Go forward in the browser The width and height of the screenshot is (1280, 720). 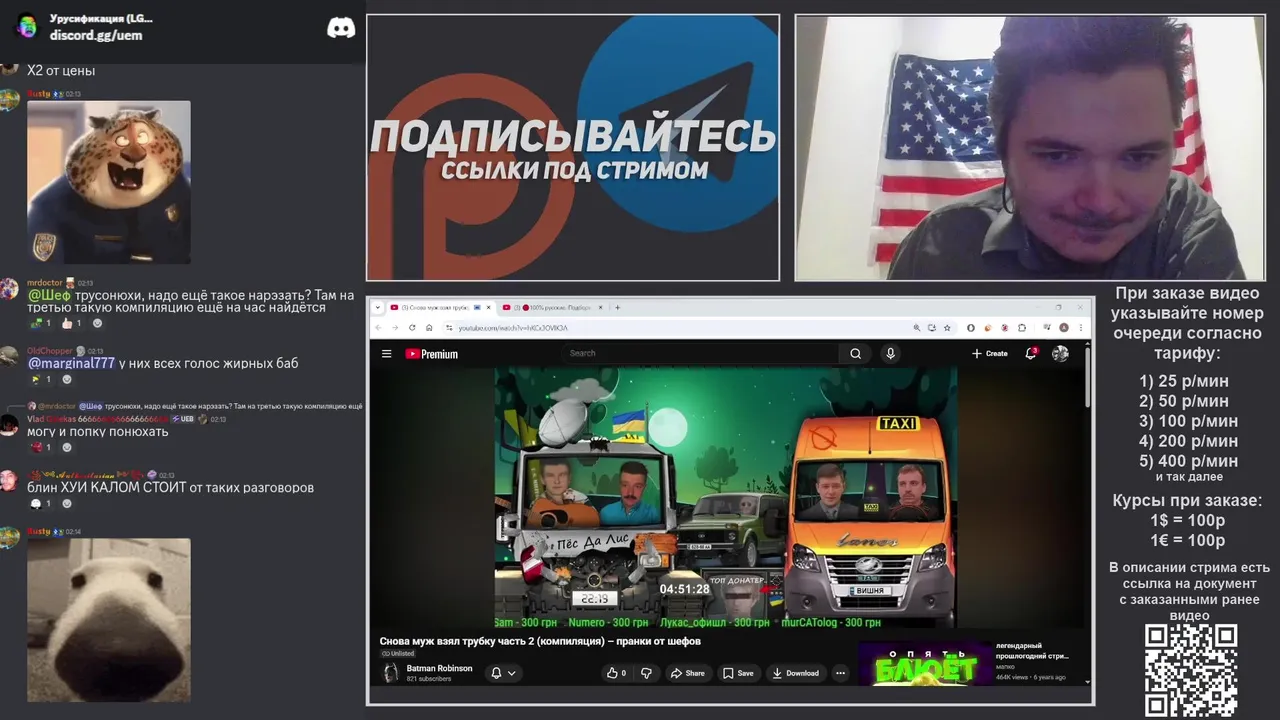[x=395, y=327]
